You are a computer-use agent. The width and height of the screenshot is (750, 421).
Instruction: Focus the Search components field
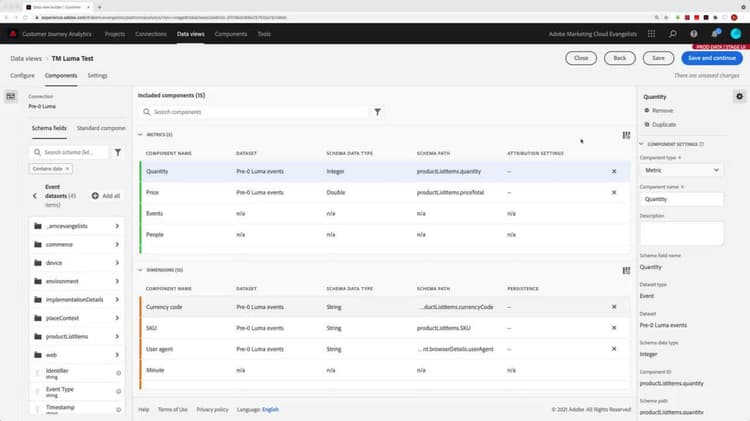click(x=254, y=112)
